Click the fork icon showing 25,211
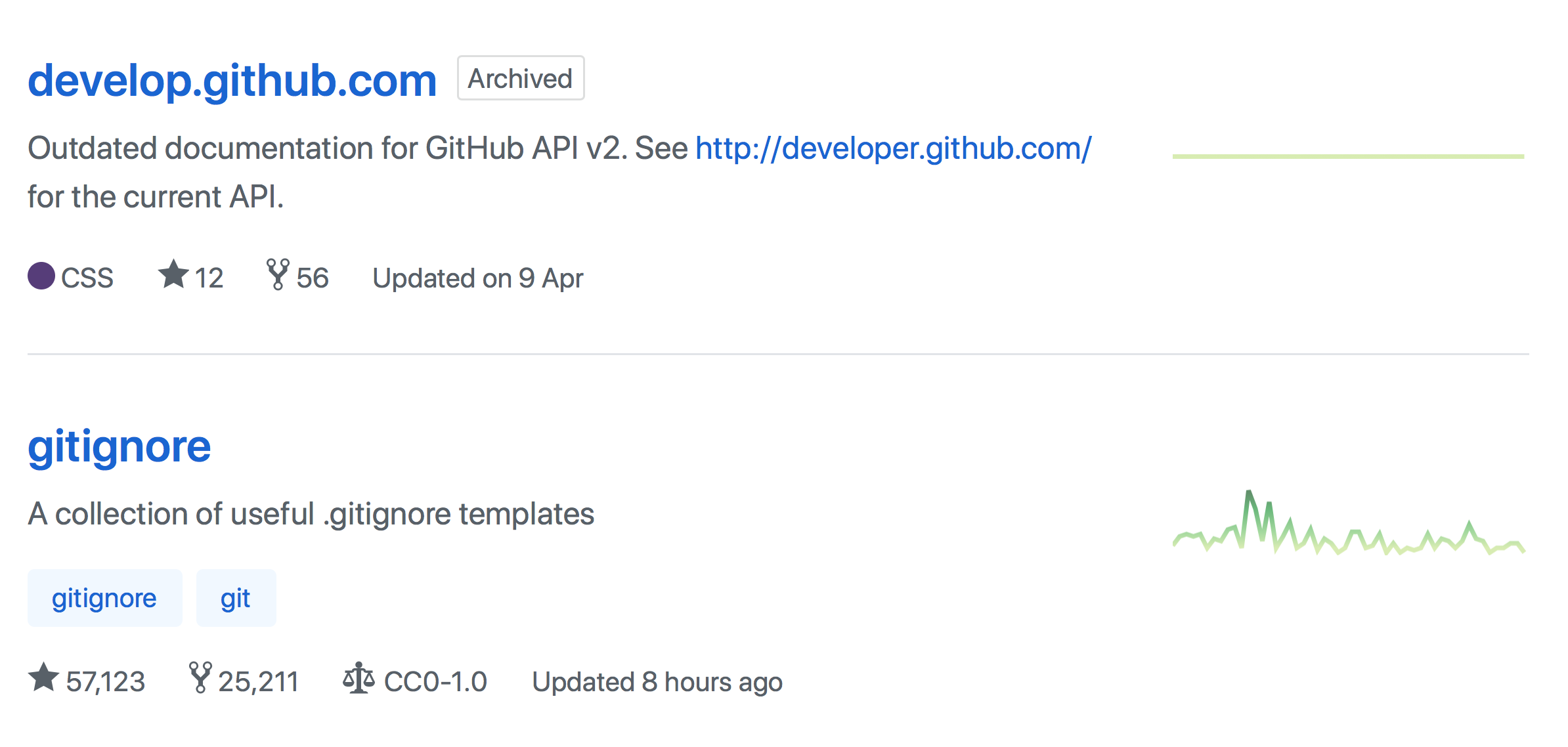Image resolution: width=1568 pixels, height=747 pixels. click(x=200, y=678)
